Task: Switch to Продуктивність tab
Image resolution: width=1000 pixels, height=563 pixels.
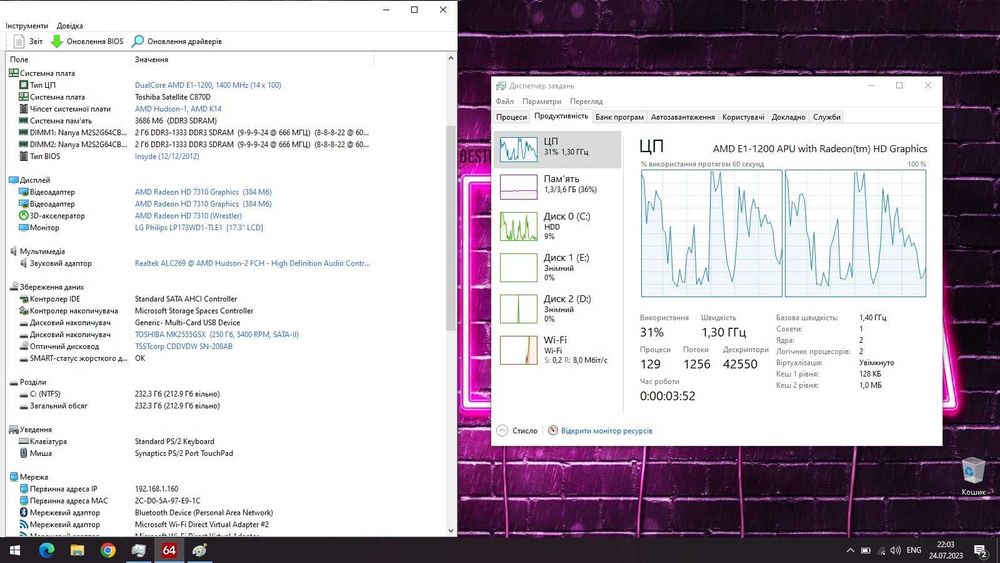Action: (x=561, y=116)
